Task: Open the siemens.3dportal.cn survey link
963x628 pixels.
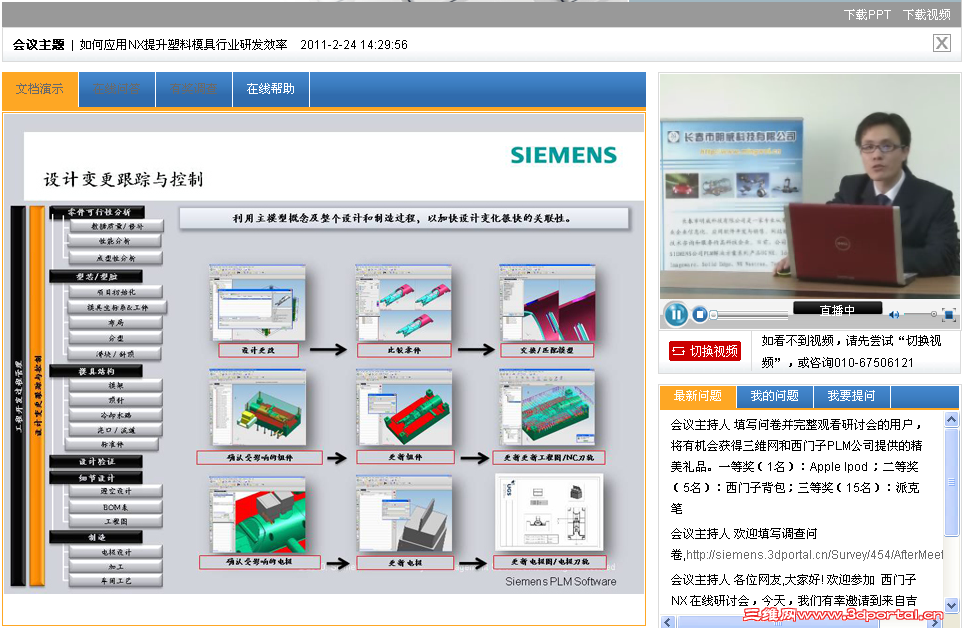Action: coord(814,555)
